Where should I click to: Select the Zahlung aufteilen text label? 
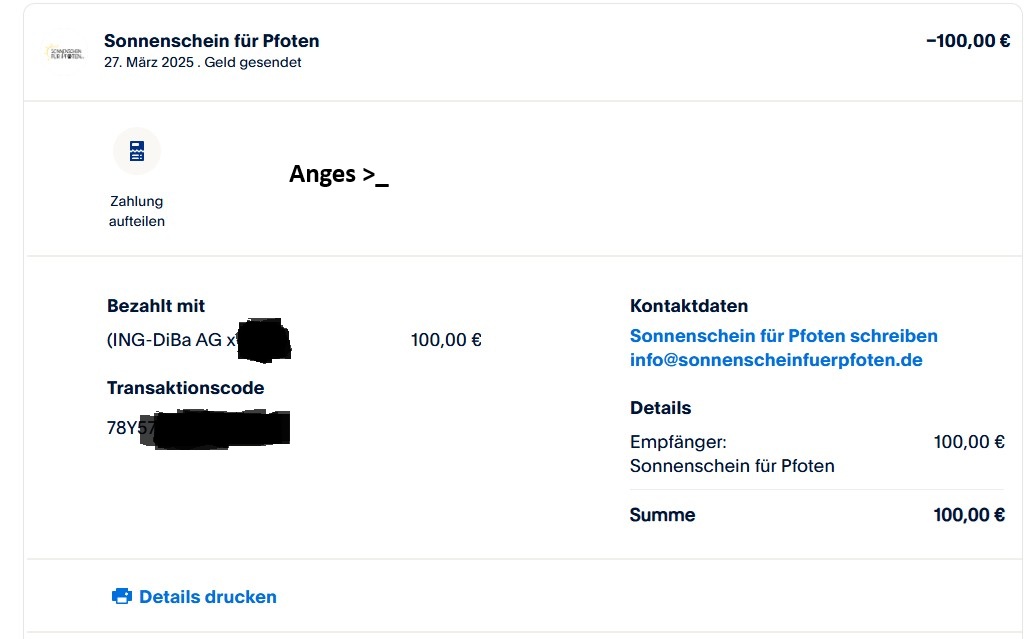pyautogui.click(x=137, y=211)
